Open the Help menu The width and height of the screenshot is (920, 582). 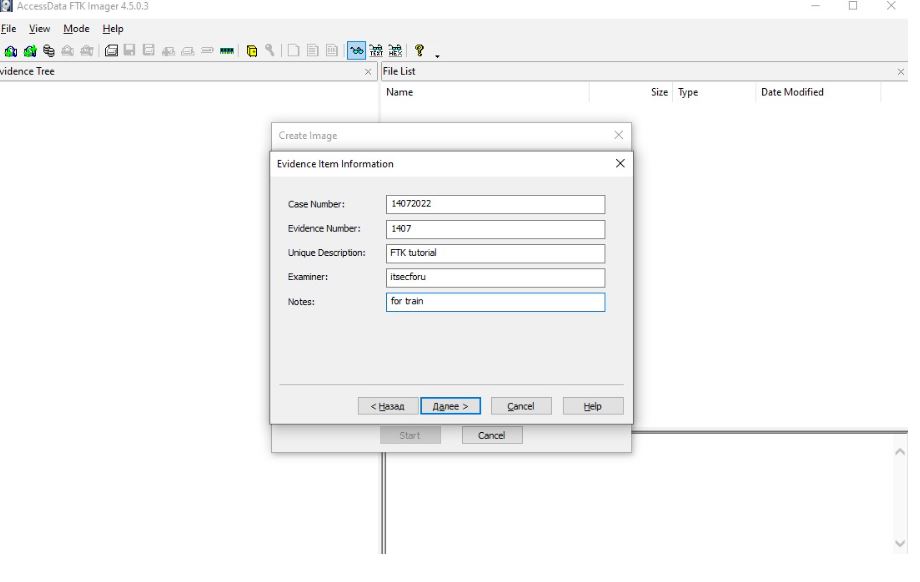pos(113,29)
